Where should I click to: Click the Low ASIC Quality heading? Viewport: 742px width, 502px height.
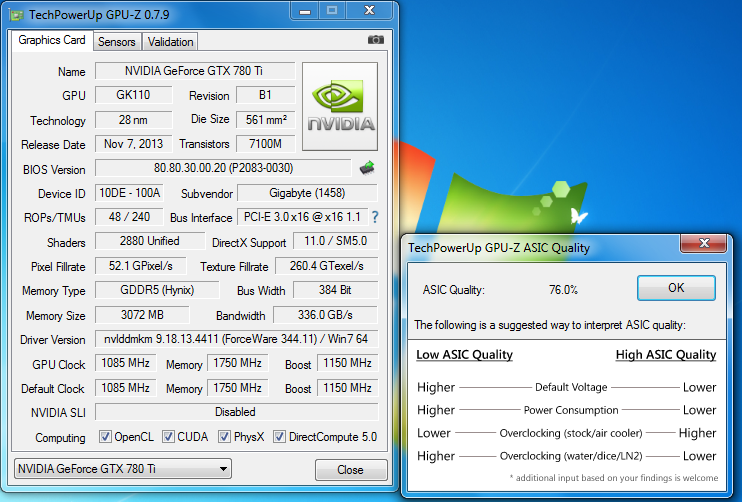pyautogui.click(x=464, y=355)
